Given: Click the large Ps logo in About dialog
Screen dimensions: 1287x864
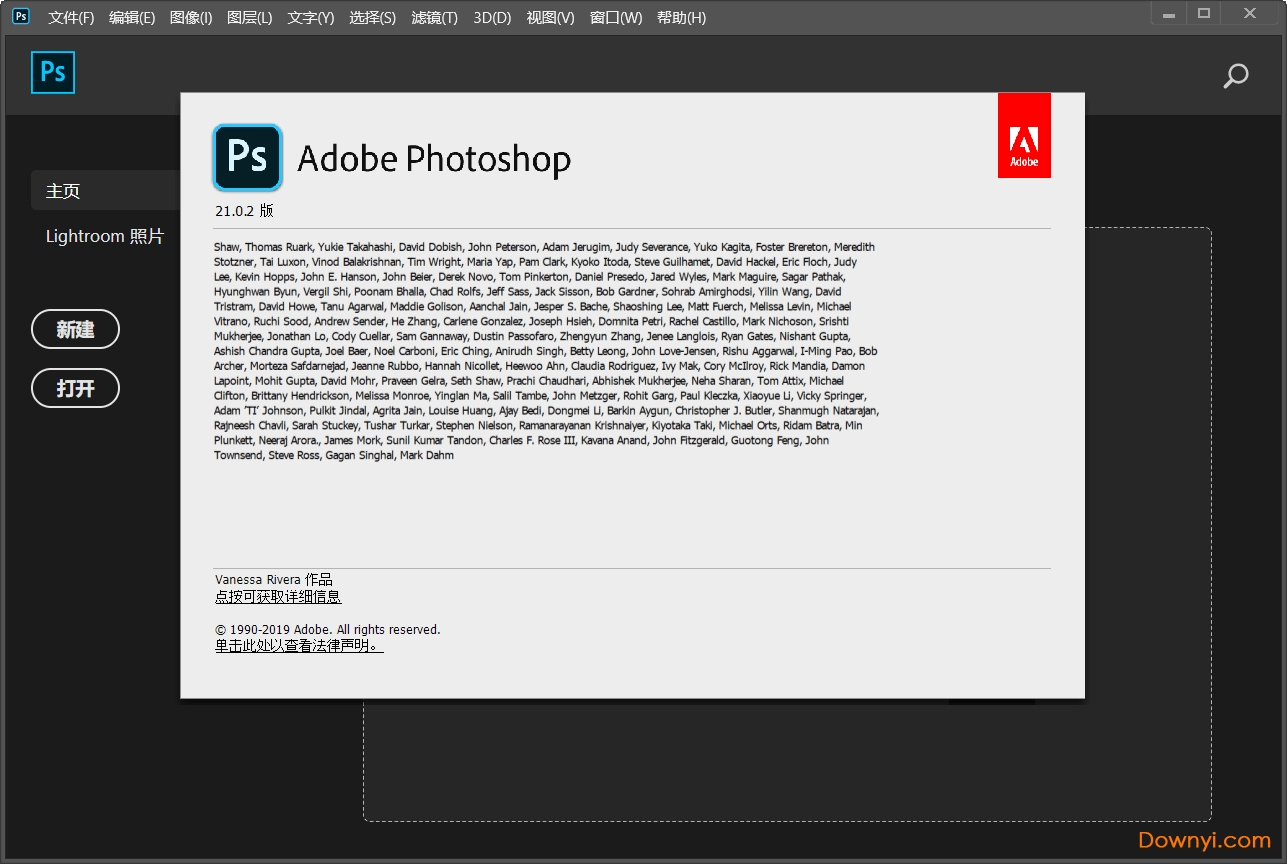Looking at the screenshot, I should tap(247, 158).
